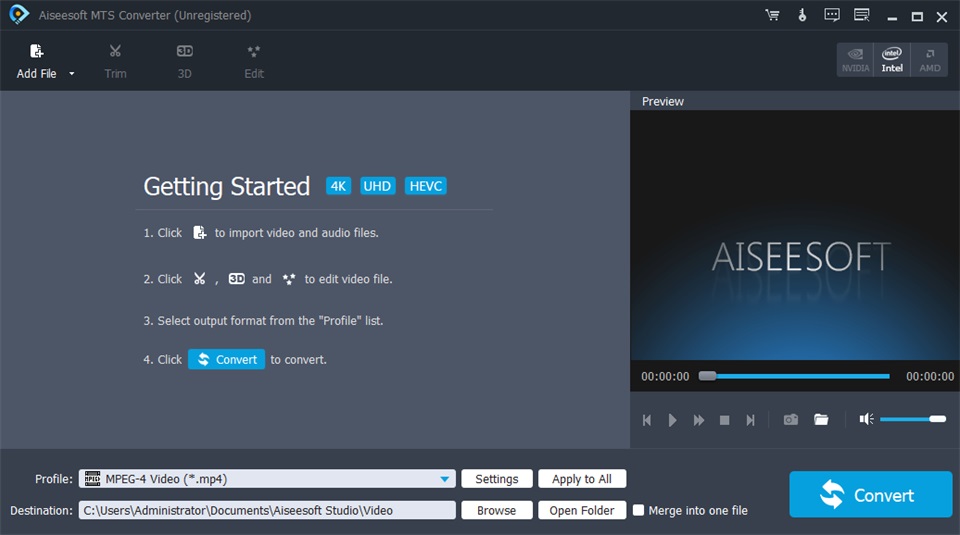The image size is (960, 535).
Task: Minimize the application window
Action: 892,17
